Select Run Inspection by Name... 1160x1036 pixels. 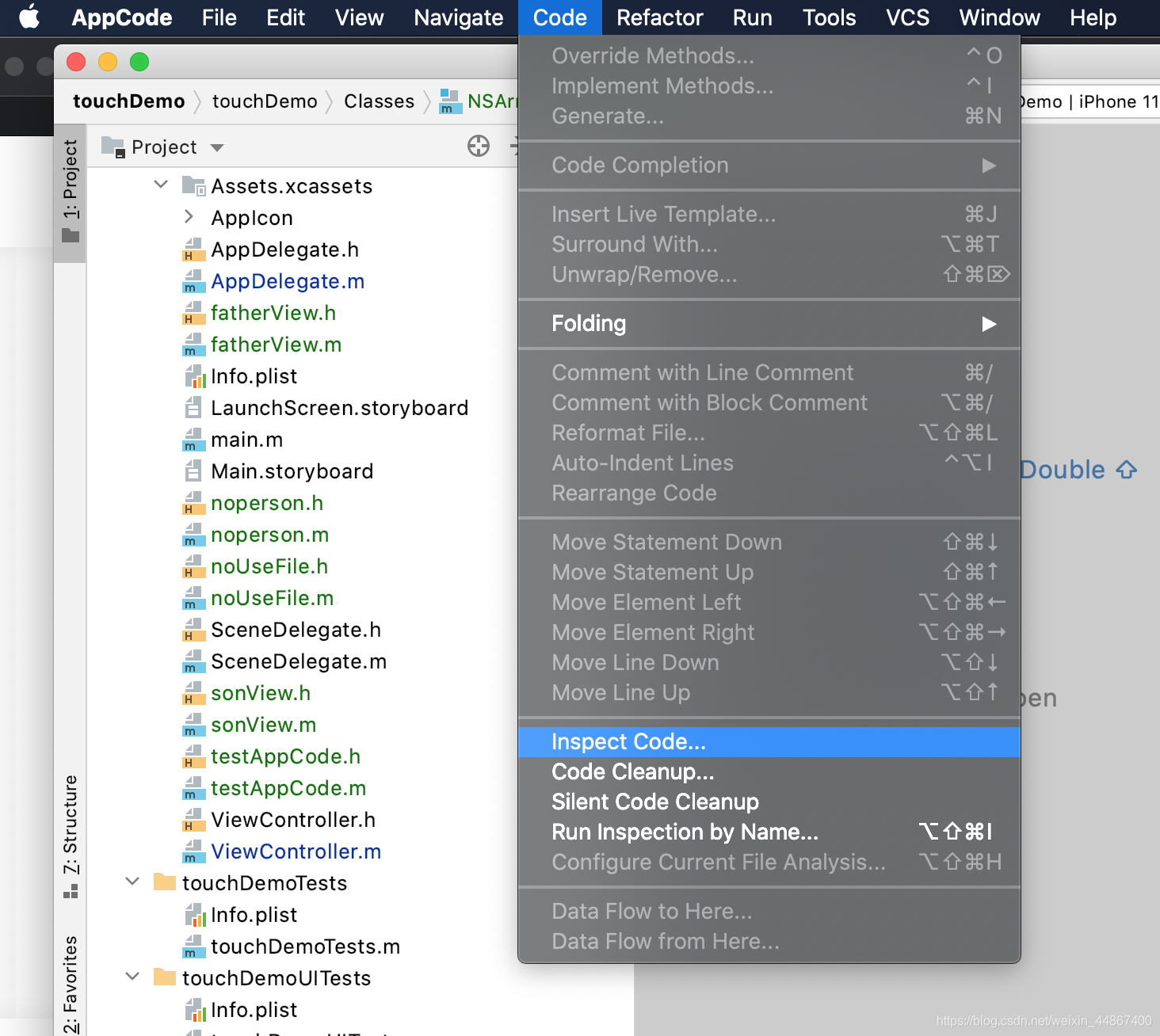point(769,832)
